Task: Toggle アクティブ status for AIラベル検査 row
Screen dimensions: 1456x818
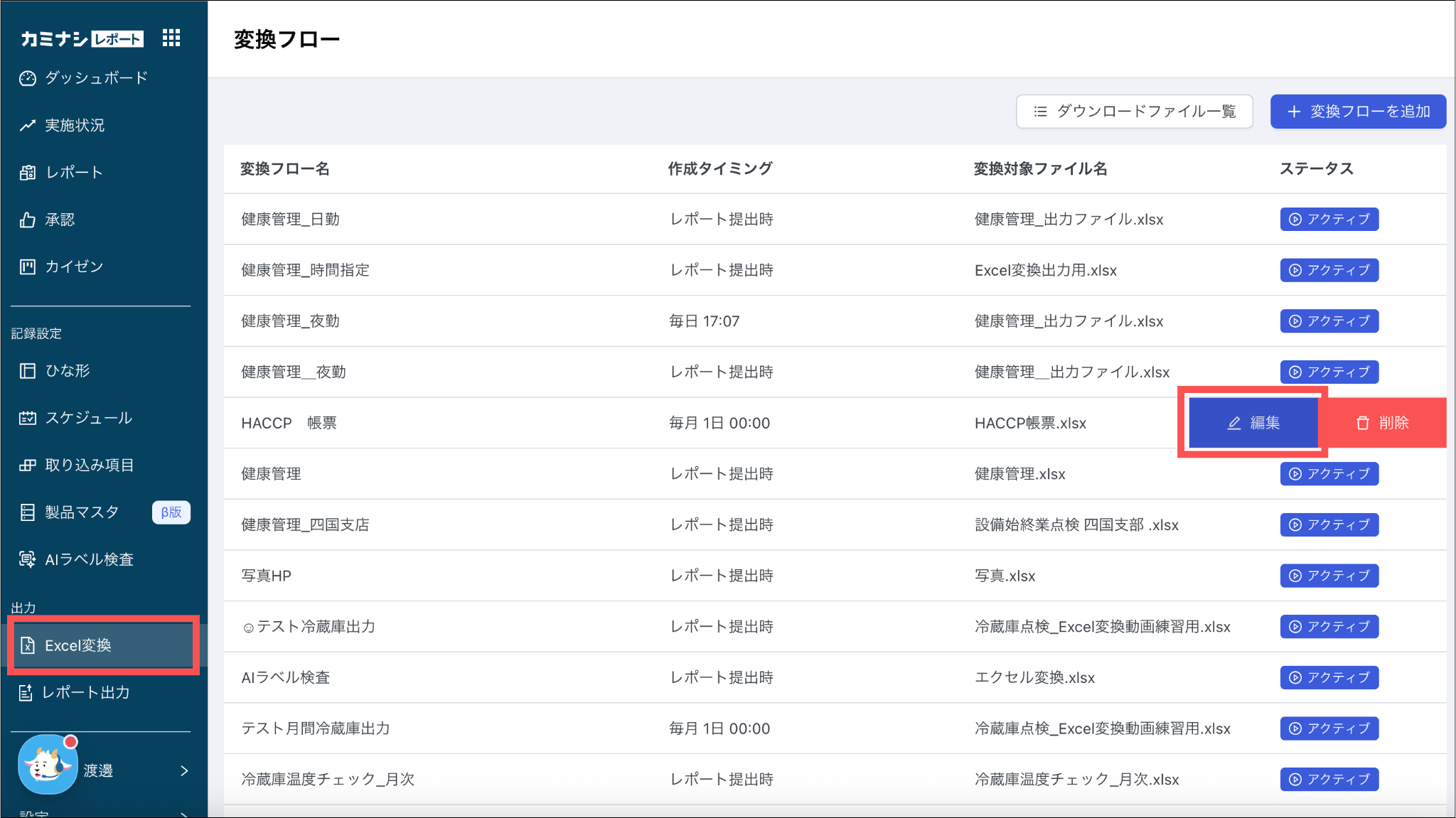Action: click(x=1329, y=677)
